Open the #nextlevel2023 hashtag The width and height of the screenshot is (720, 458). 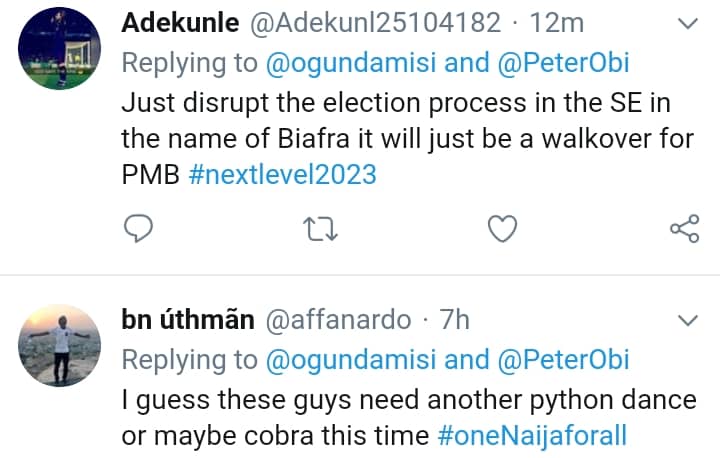[x=281, y=174]
